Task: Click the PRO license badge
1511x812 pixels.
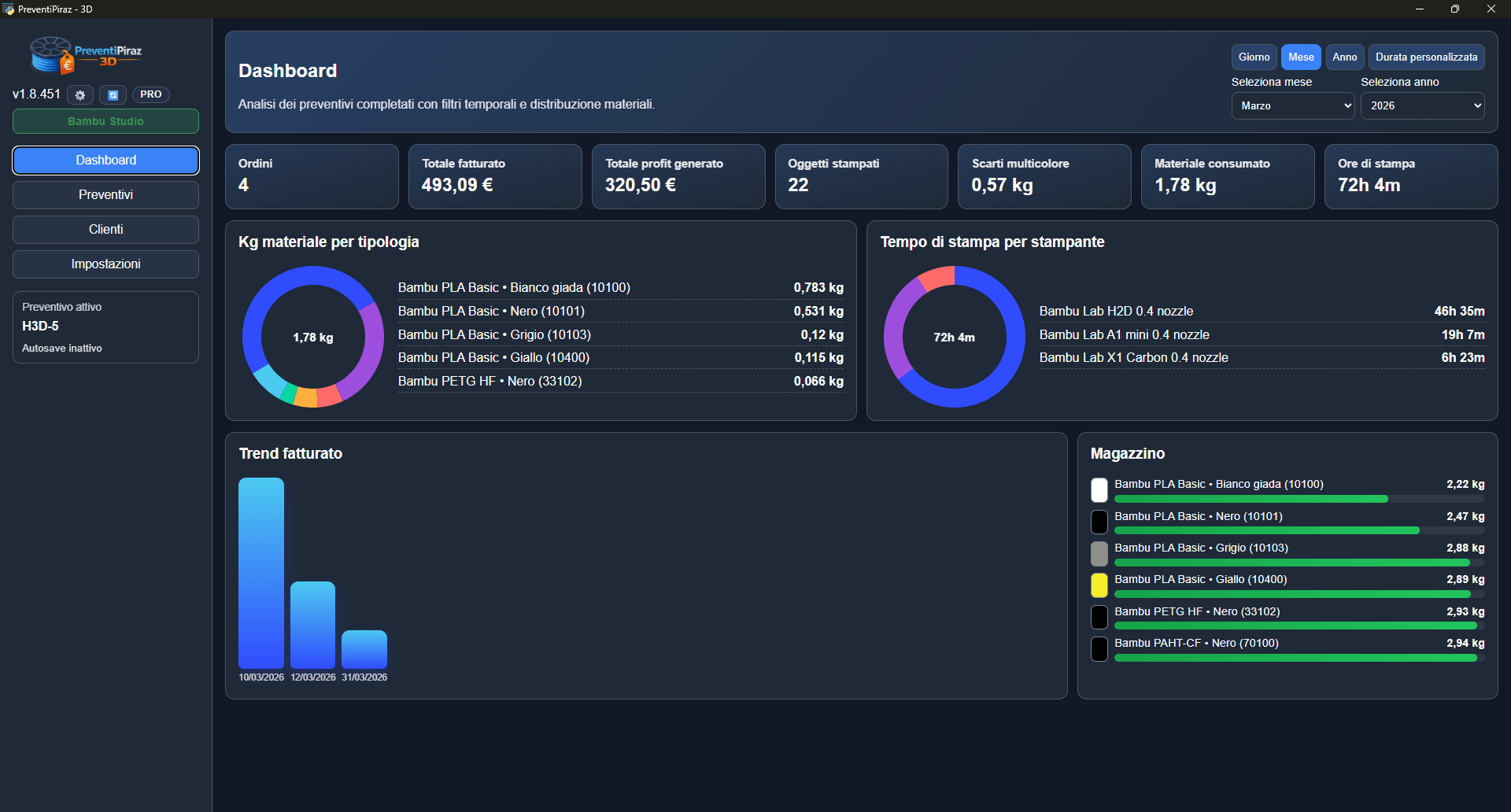Action: click(x=150, y=94)
